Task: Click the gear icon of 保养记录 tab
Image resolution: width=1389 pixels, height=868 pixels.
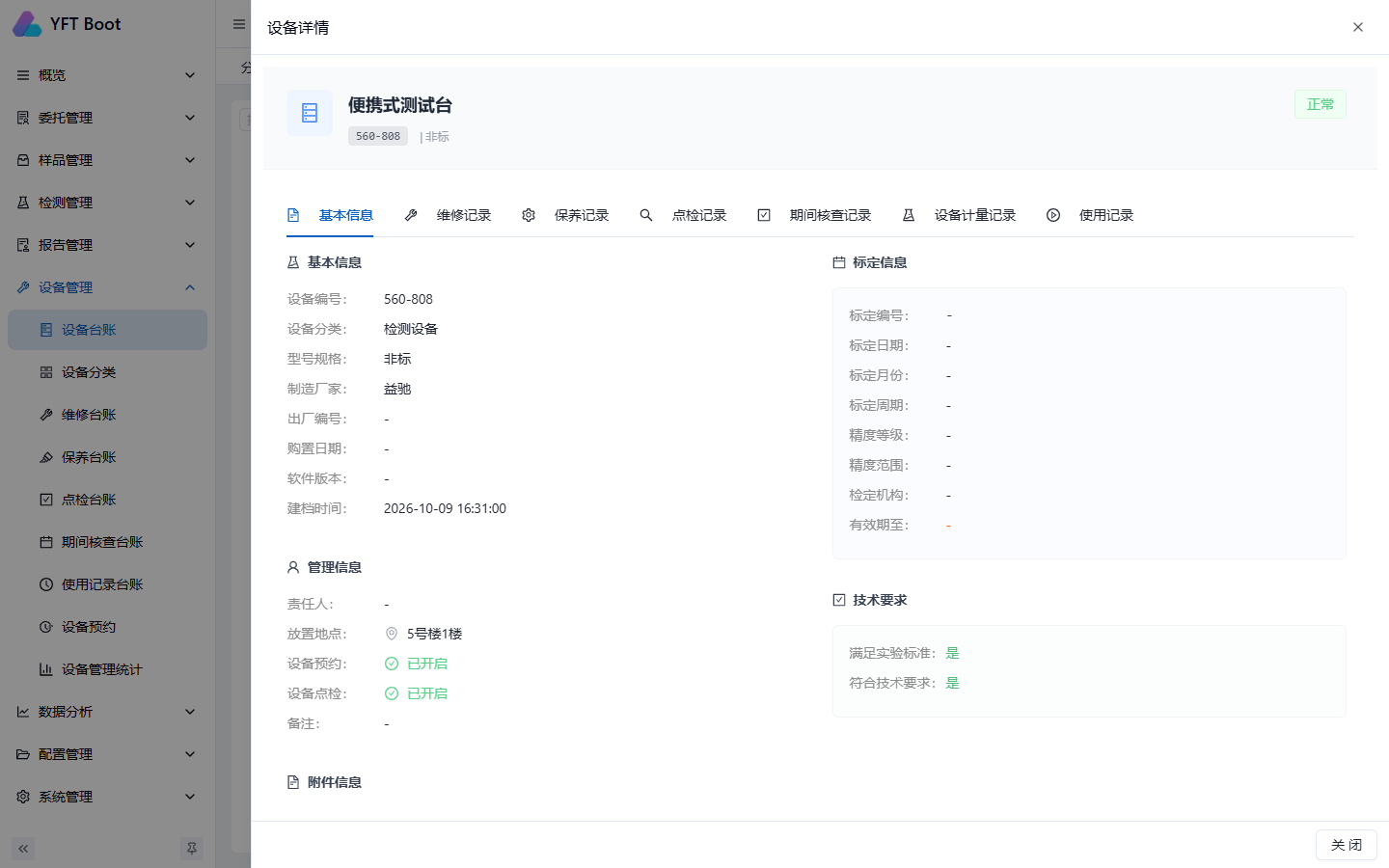Action: (x=529, y=215)
